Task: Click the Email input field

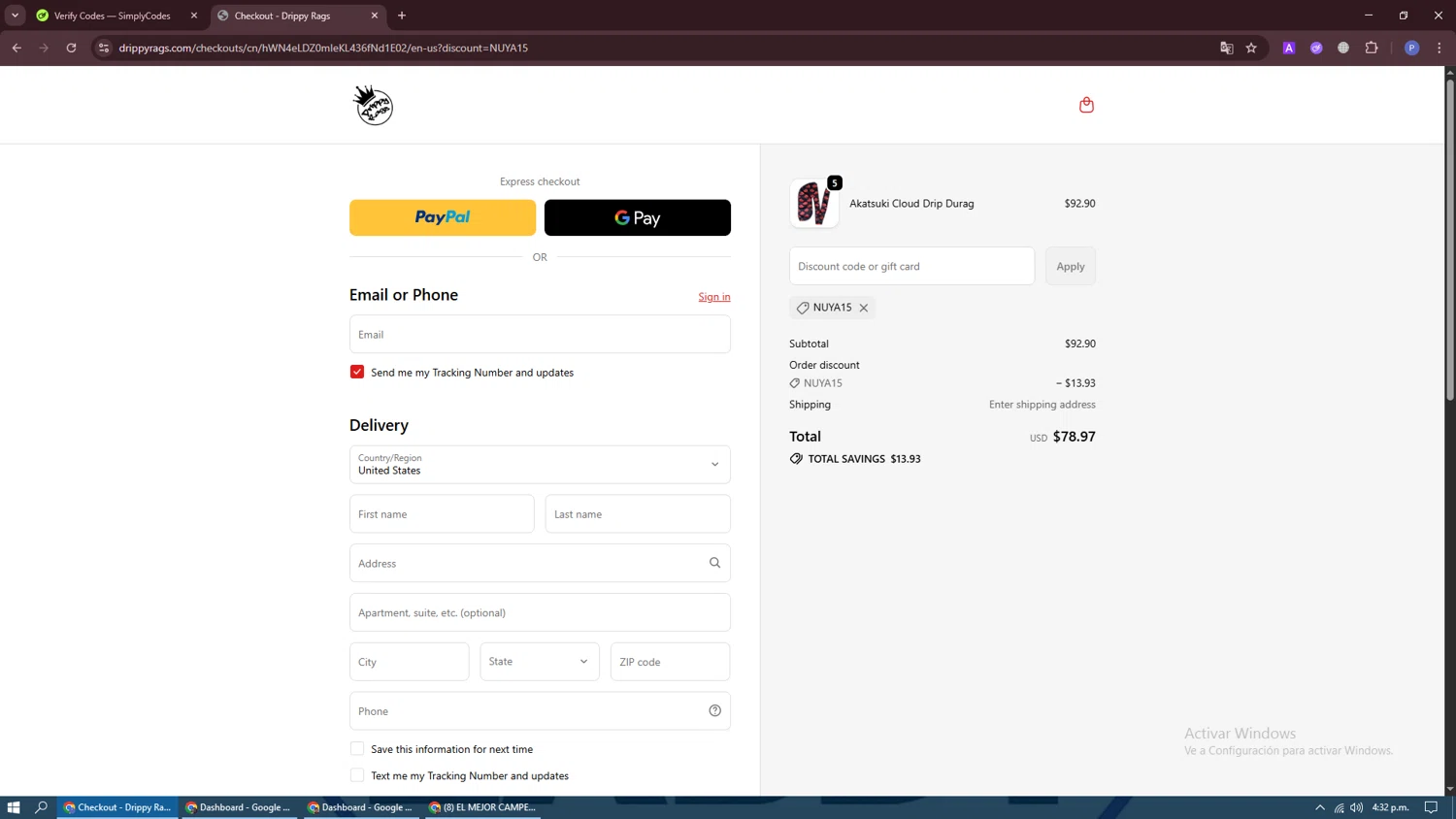Action: click(x=540, y=334)
